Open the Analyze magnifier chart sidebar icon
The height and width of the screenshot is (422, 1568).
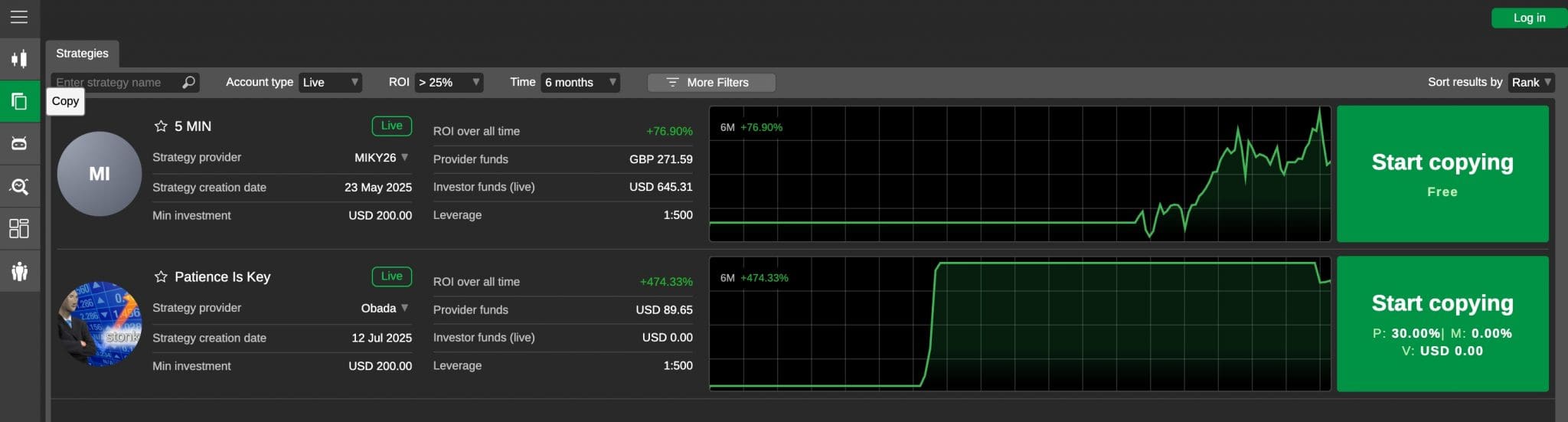[19, 186]
